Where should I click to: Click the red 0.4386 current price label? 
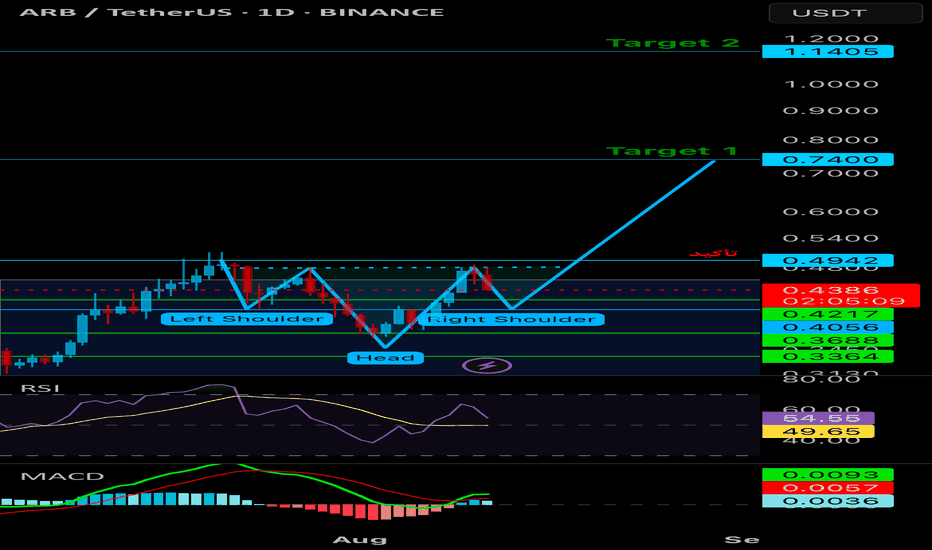(x=840, y=290)
